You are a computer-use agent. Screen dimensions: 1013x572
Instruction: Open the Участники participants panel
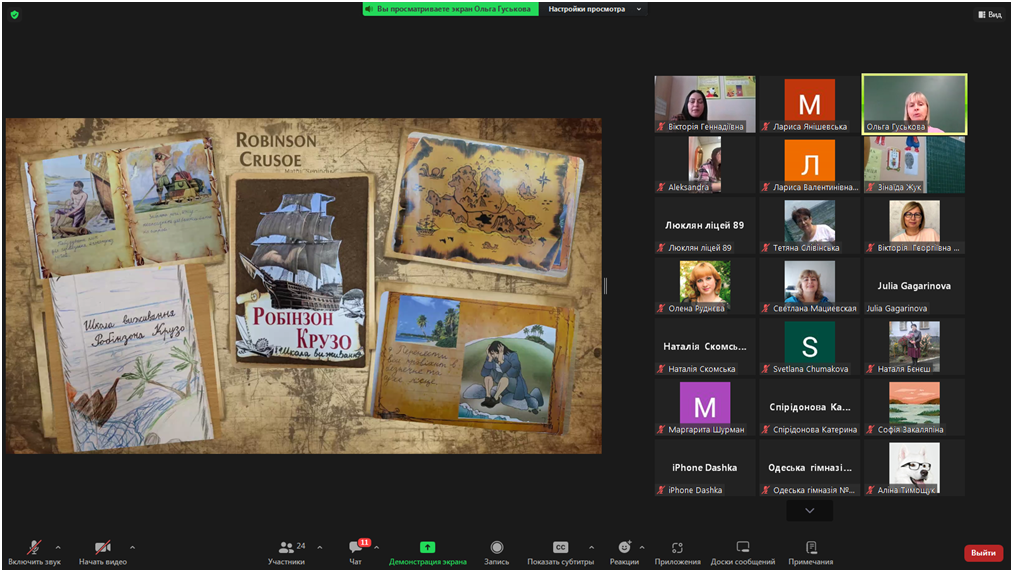click(287, 548)
